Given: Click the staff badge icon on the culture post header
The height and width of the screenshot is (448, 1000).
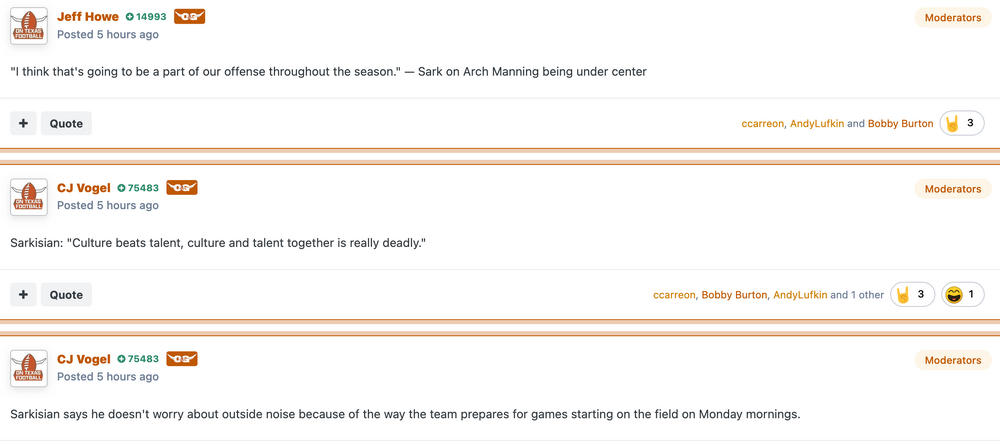Looking at the screenshot, I should 182,188.
